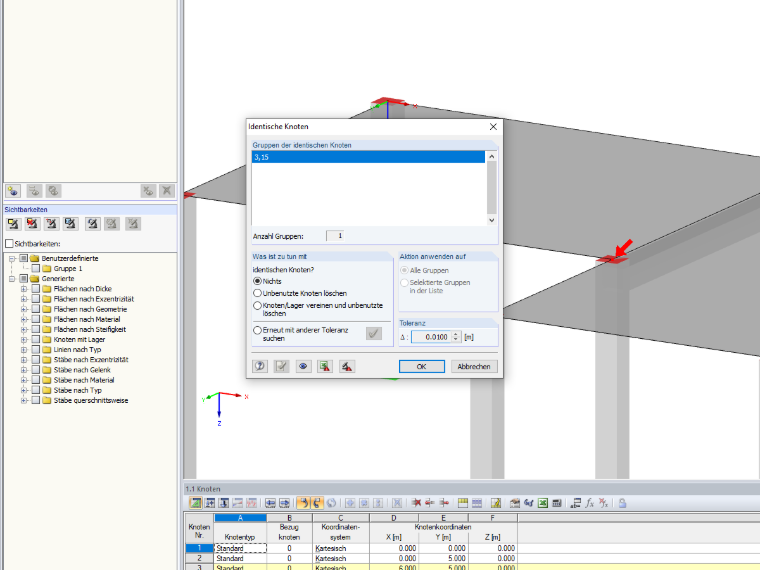This screenshot has height=570, width=760.
Task: Open help button in Identische Knoten dialog
Action: tap(260, 366)
